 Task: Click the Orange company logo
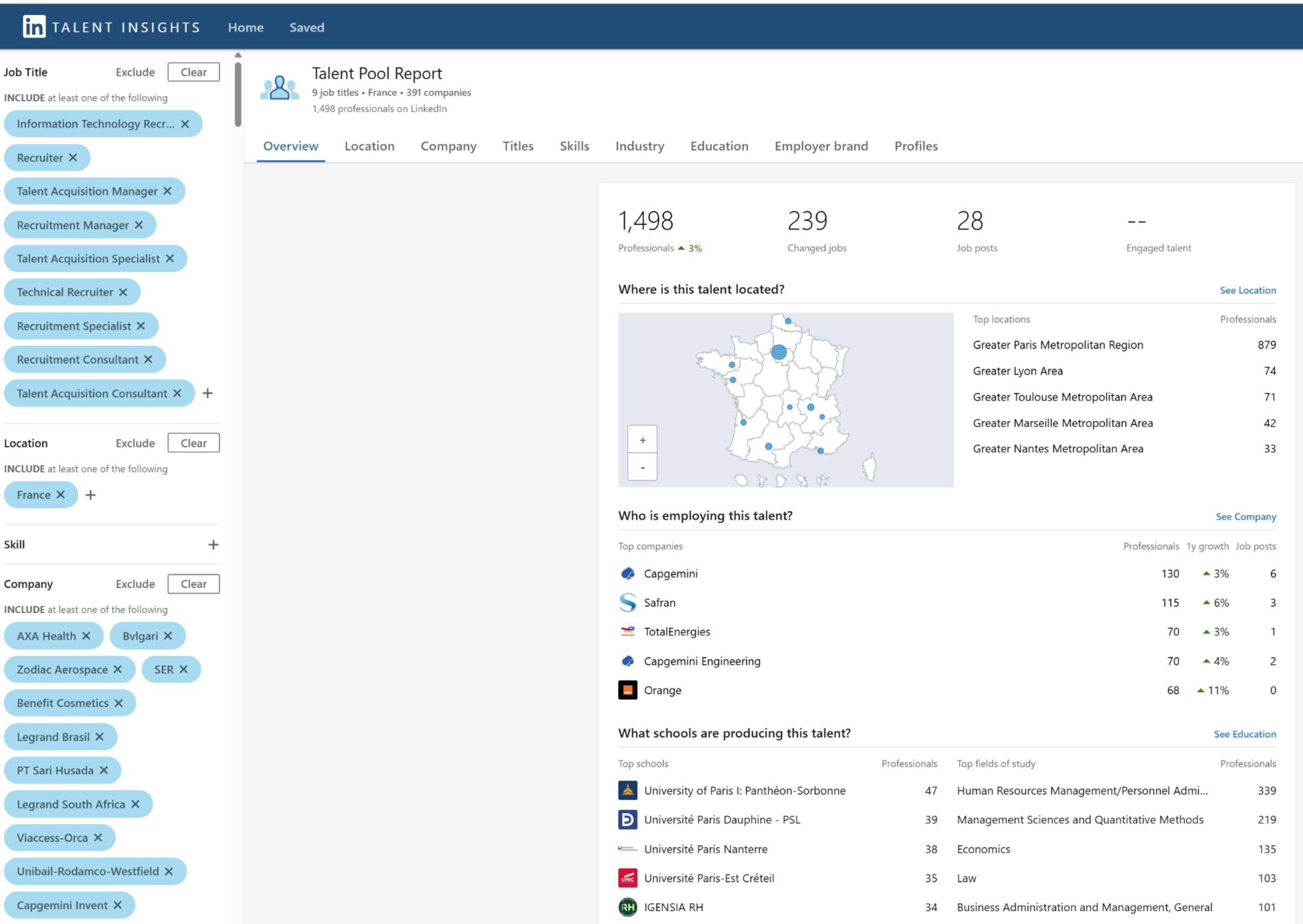click(627, 690)
